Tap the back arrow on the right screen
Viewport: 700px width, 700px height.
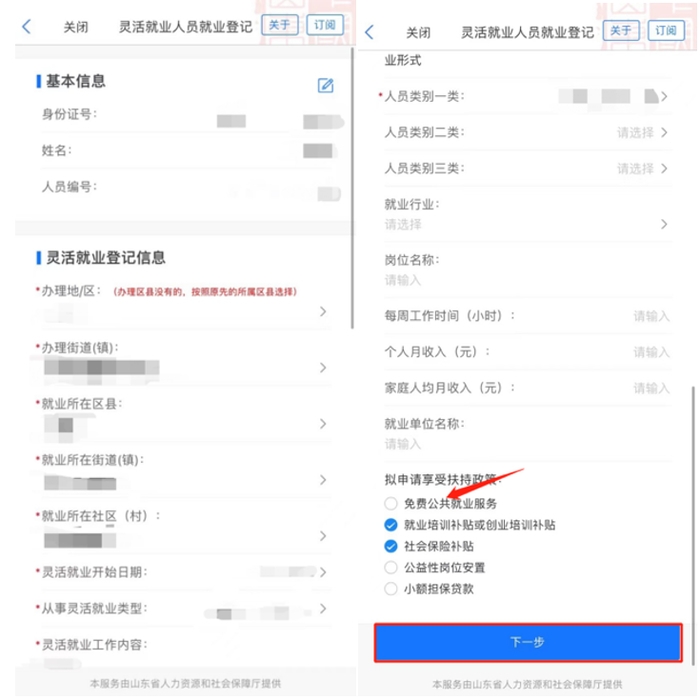(369, 32)
